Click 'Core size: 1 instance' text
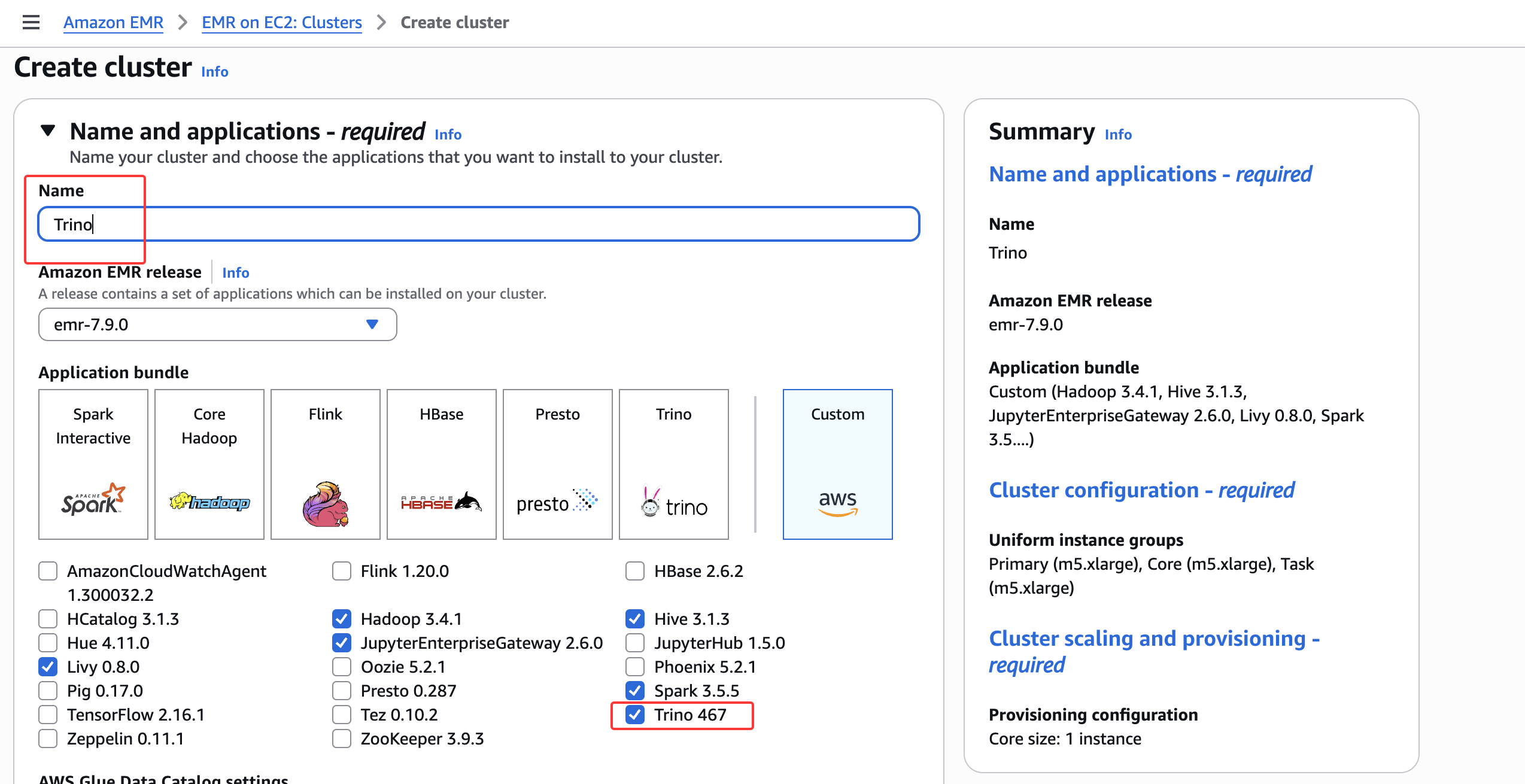 [1065, 739]
